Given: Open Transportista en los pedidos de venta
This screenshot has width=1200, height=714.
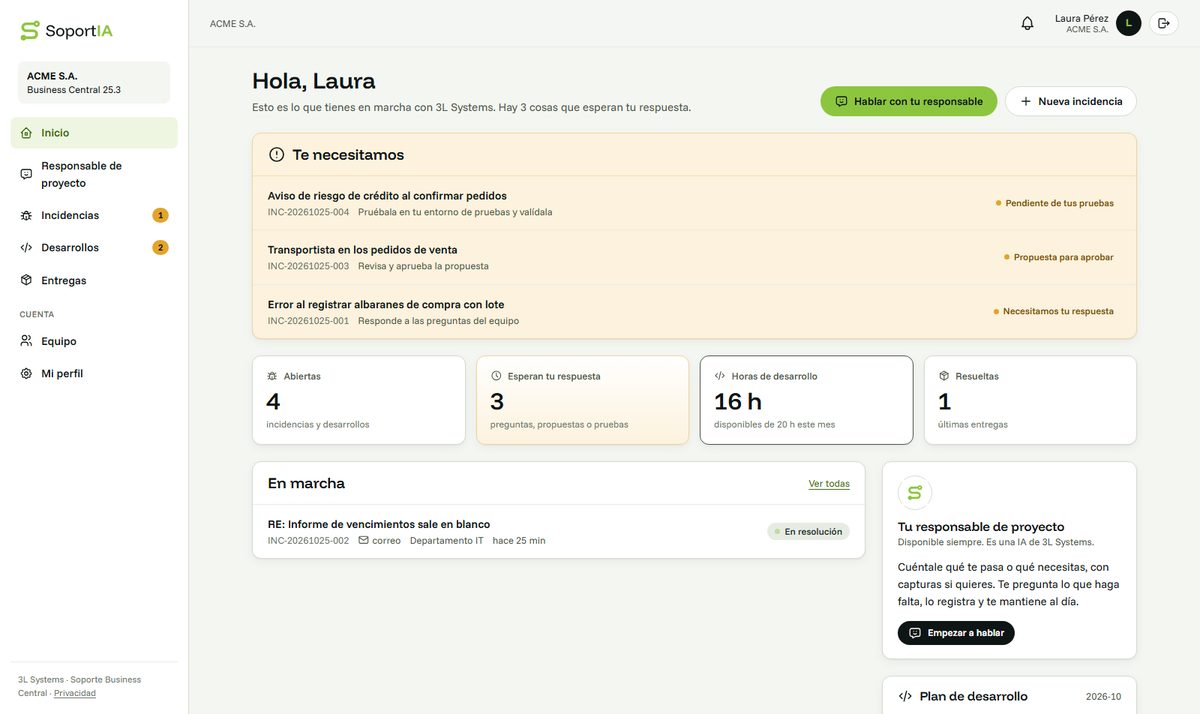Looking at the screenshot, I should (x=694, y=257).
